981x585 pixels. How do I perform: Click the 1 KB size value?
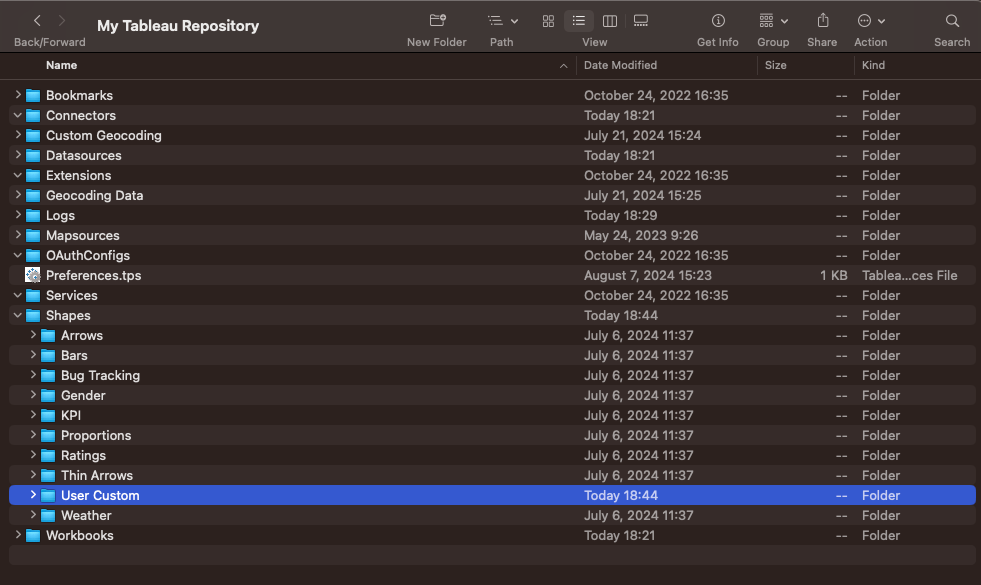point(834,275)
